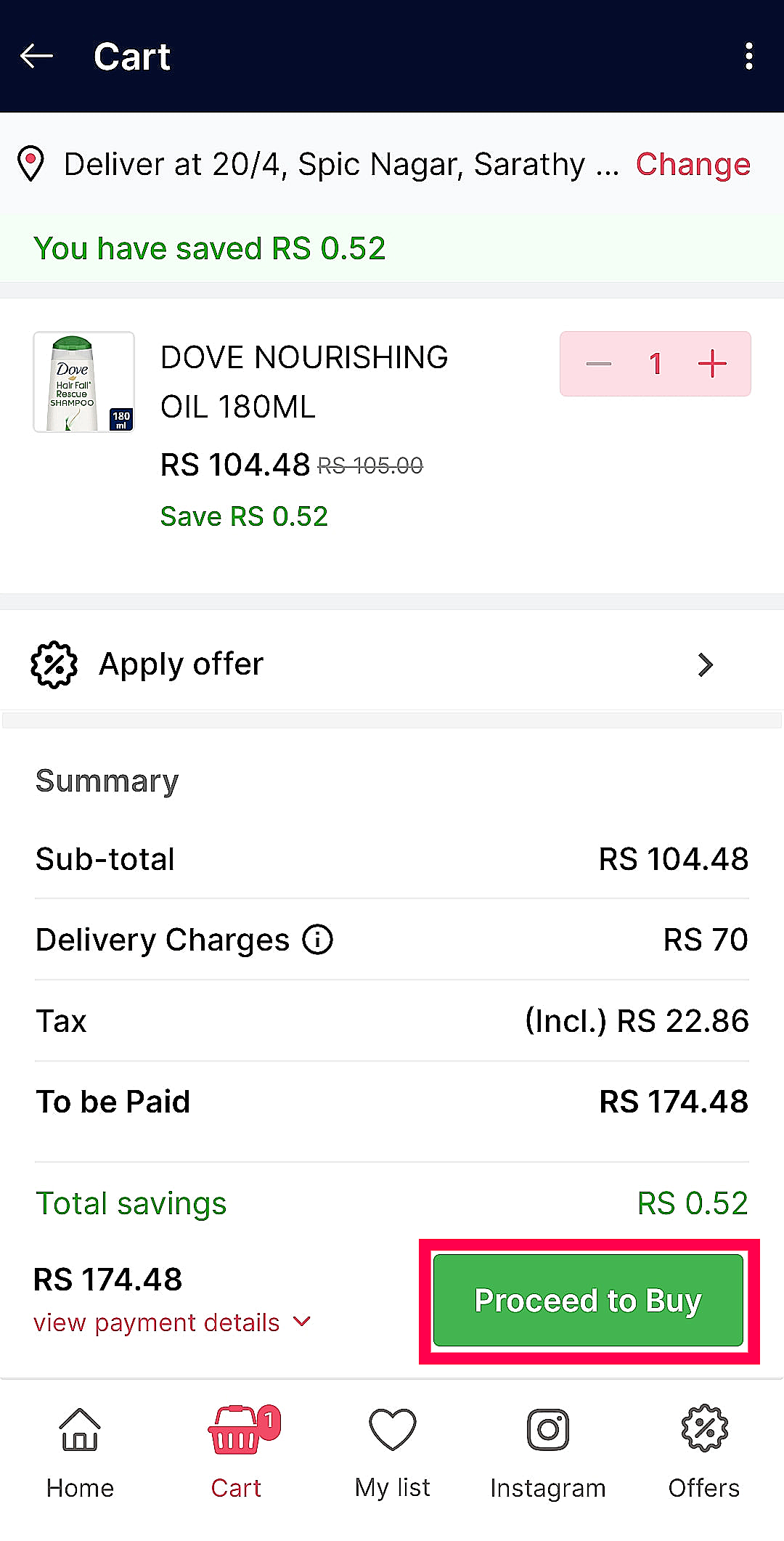Tap the delivery location pin icon
Screen dimensions: 784x1541
point(30,164)
